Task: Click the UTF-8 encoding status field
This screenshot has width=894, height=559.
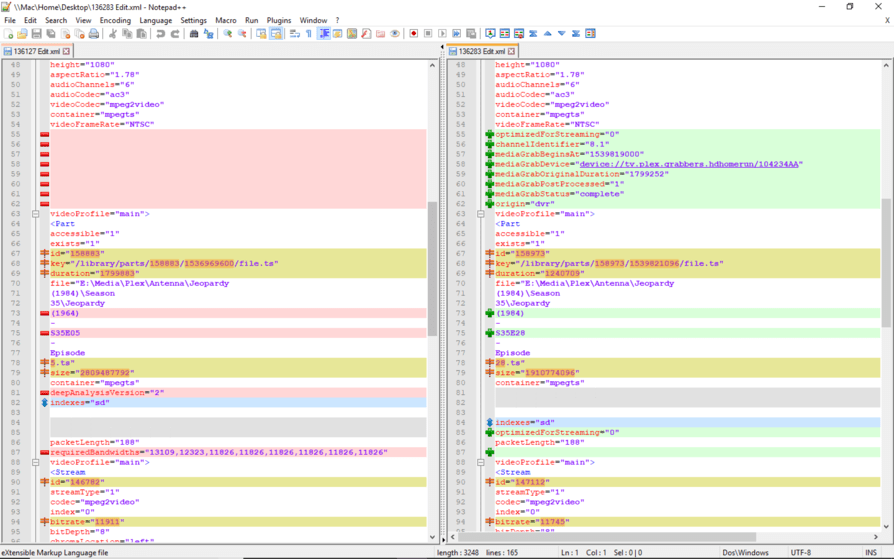Action: pos(801,552)
